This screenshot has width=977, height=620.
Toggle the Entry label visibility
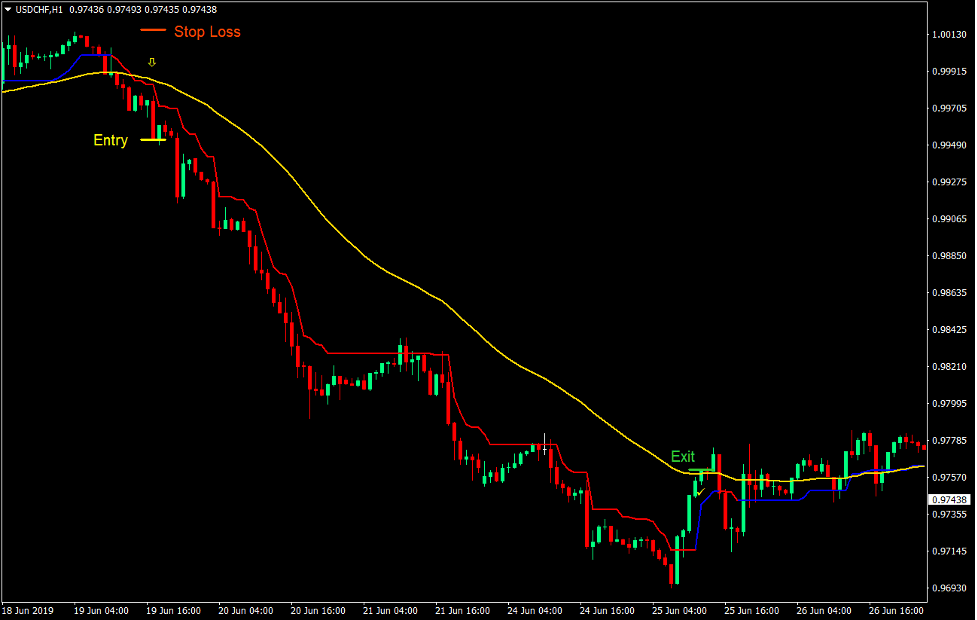[x=110, y=140]
